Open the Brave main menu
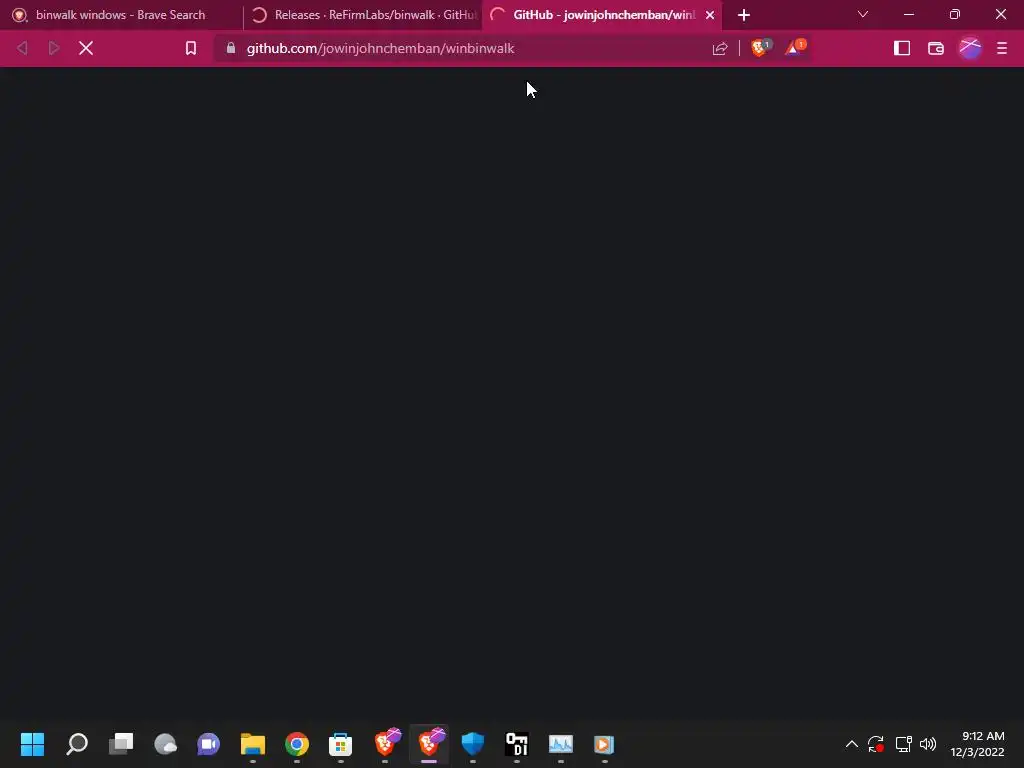 tap(1002, 48)
